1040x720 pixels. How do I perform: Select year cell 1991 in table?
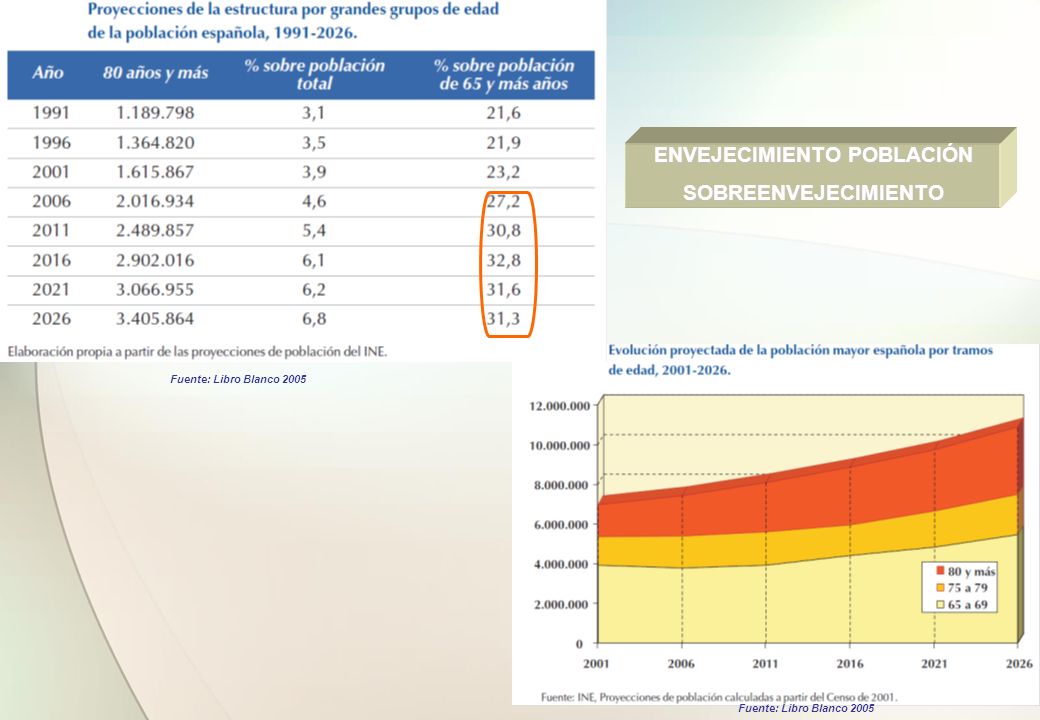pos(51,113)
